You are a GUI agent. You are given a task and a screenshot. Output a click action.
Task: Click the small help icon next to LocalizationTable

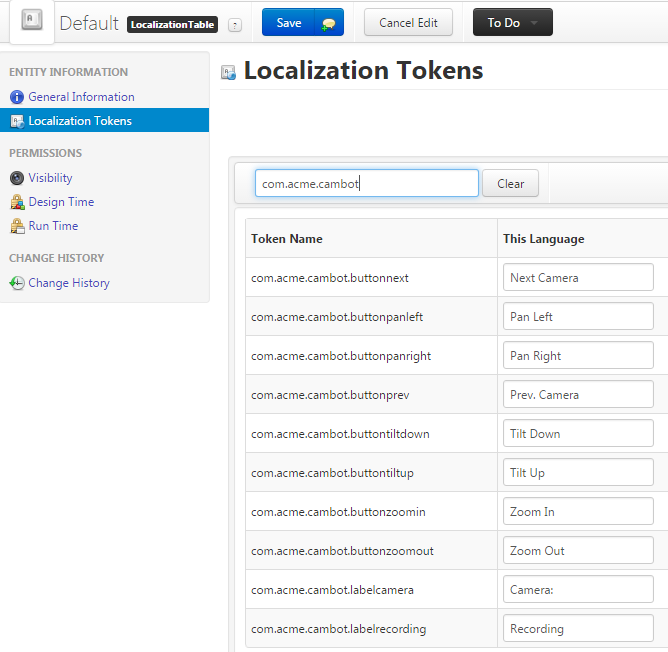pos(235,26)
